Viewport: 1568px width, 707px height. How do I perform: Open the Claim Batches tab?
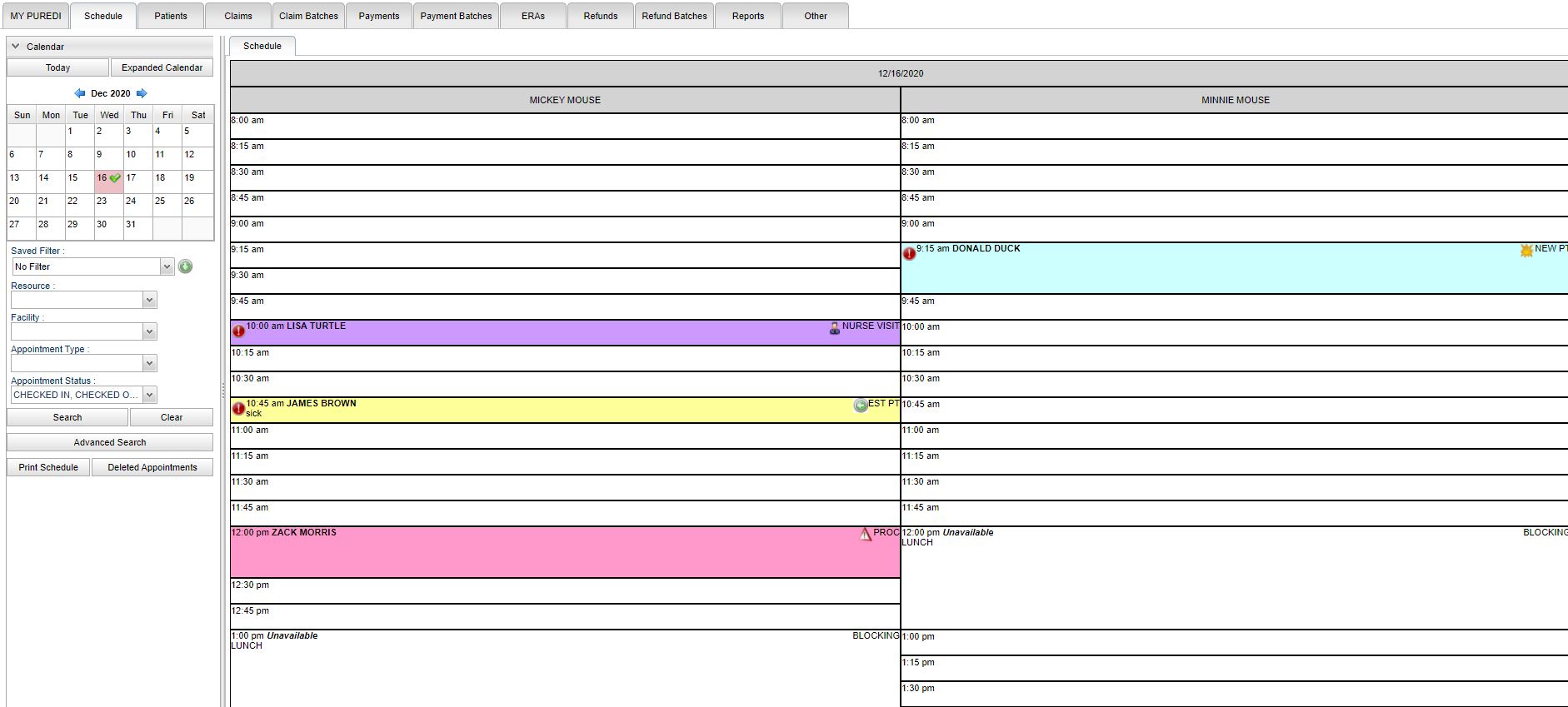click(308, 16)
